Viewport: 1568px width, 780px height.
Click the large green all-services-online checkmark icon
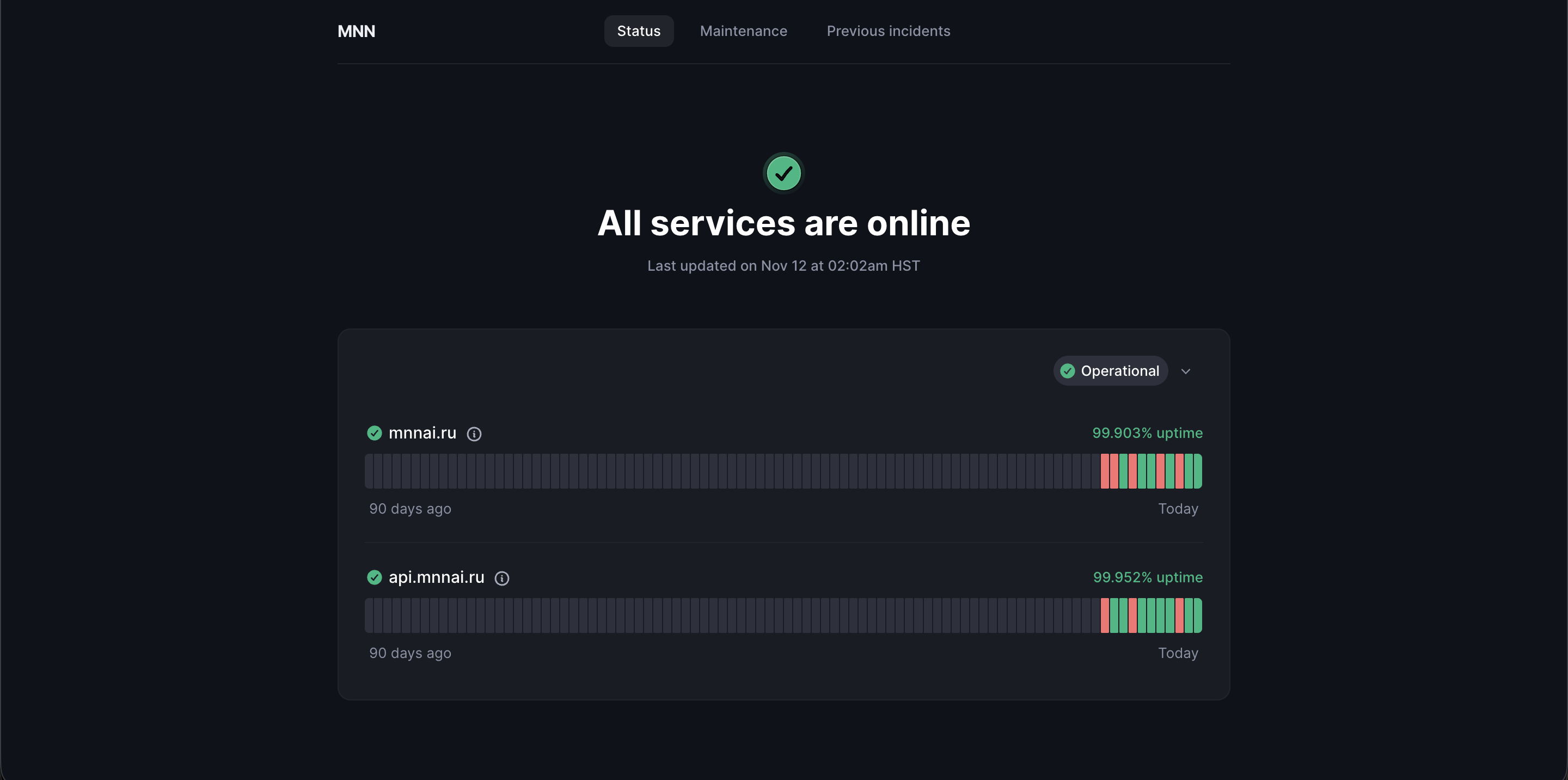point(783,174)
